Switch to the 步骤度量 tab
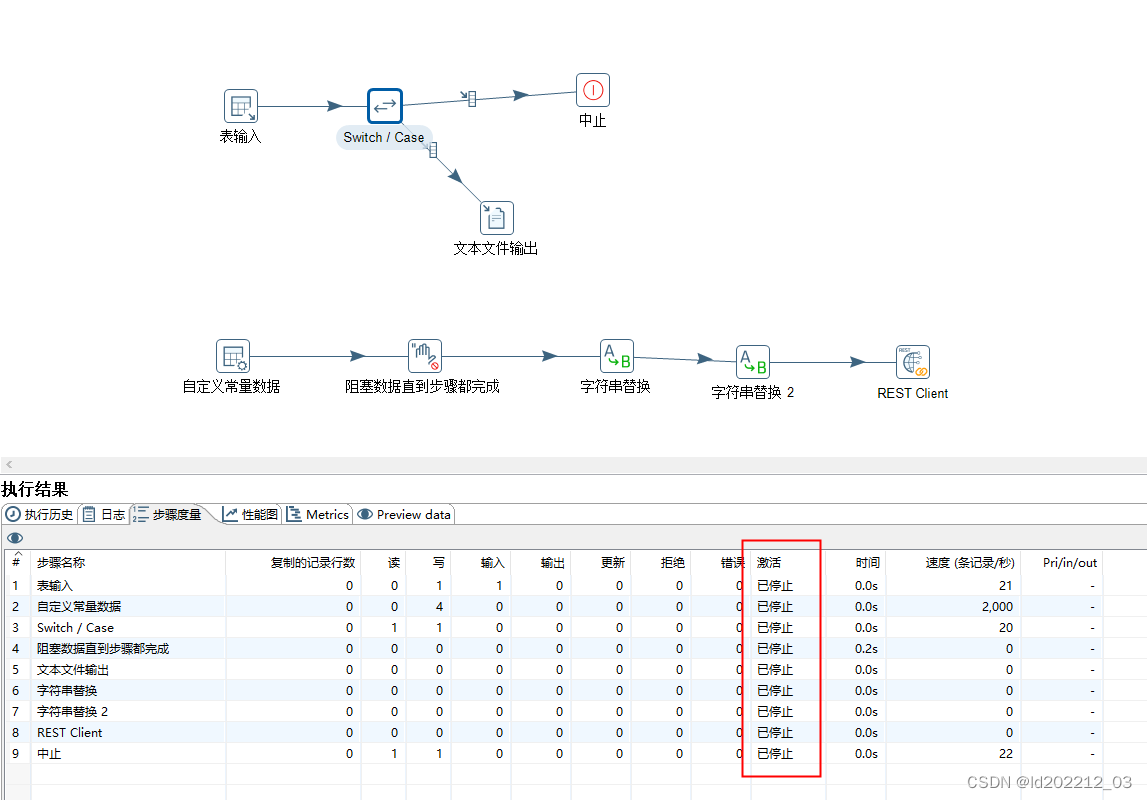This screenshot has width=1147, height=800. coord(168,515)
